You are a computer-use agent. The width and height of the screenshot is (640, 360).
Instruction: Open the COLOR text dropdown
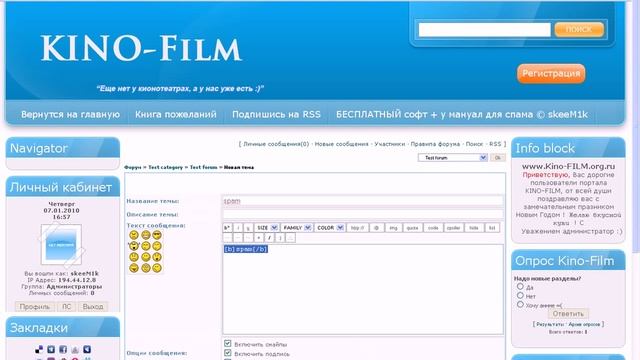tap(329, 228)
